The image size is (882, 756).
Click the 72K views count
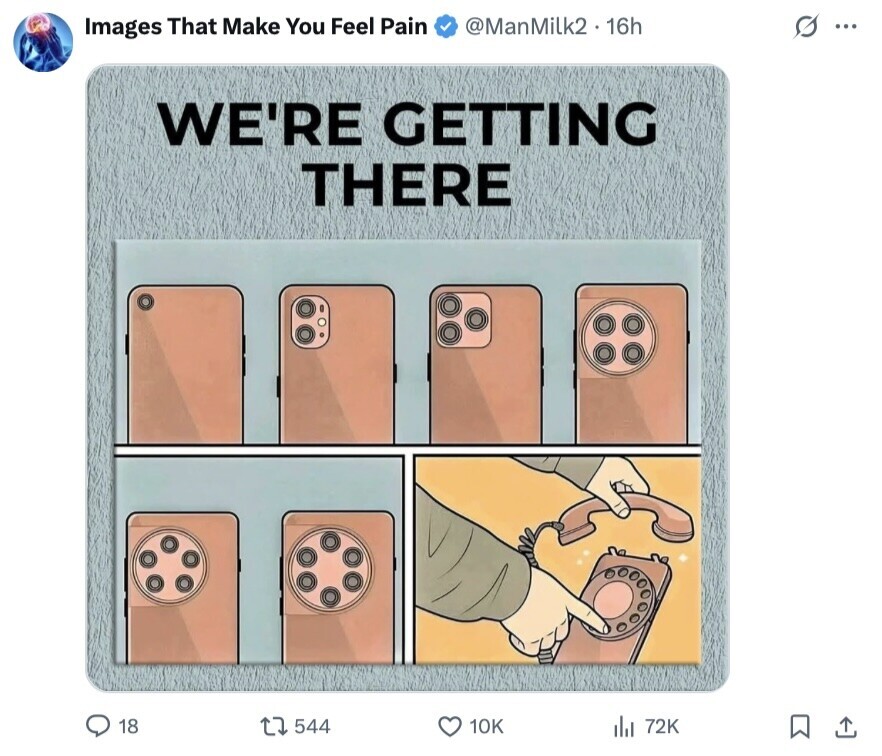point(661,727)
